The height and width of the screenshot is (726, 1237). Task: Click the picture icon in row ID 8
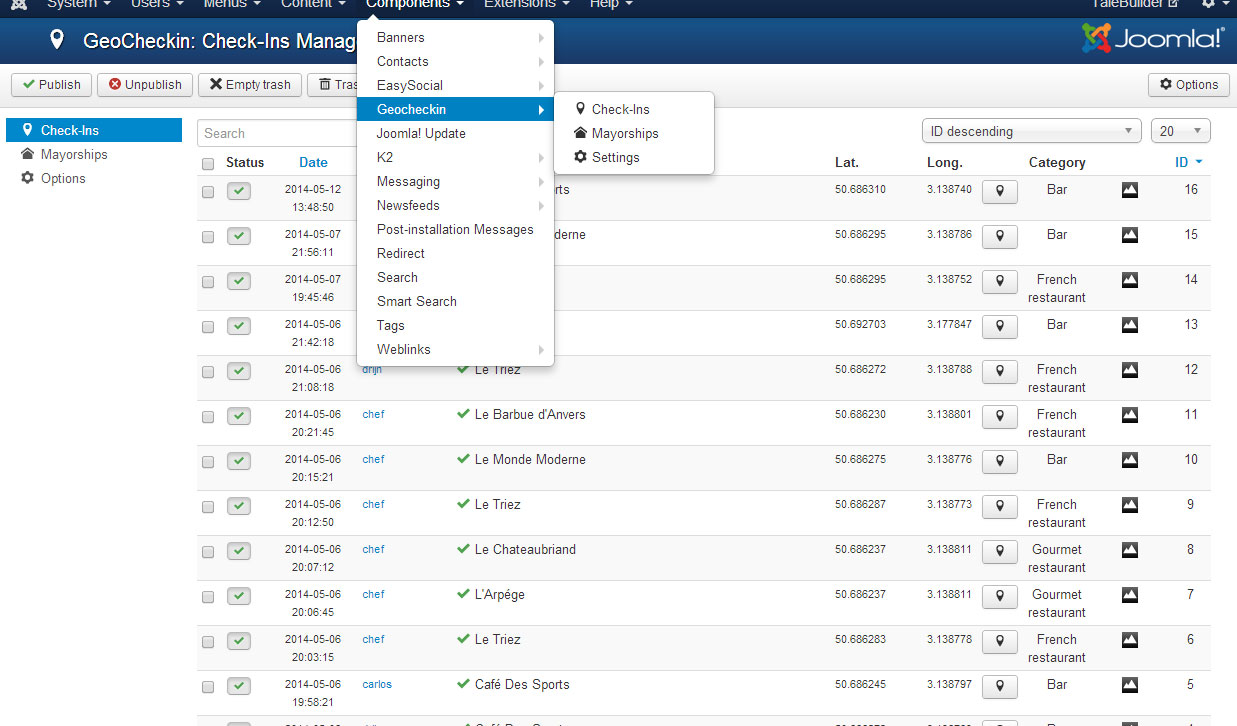click(1130, 550)
